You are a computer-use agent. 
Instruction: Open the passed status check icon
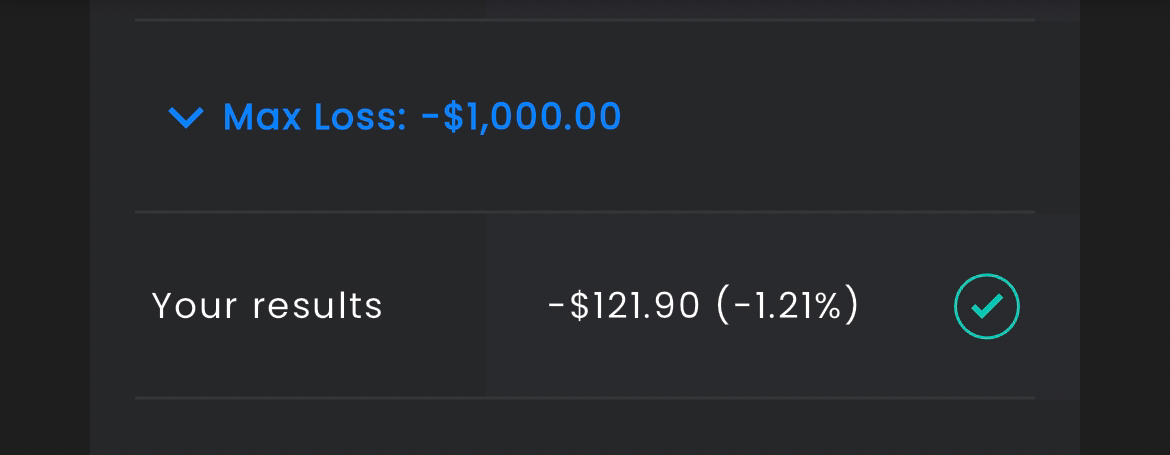coord(986,307)
